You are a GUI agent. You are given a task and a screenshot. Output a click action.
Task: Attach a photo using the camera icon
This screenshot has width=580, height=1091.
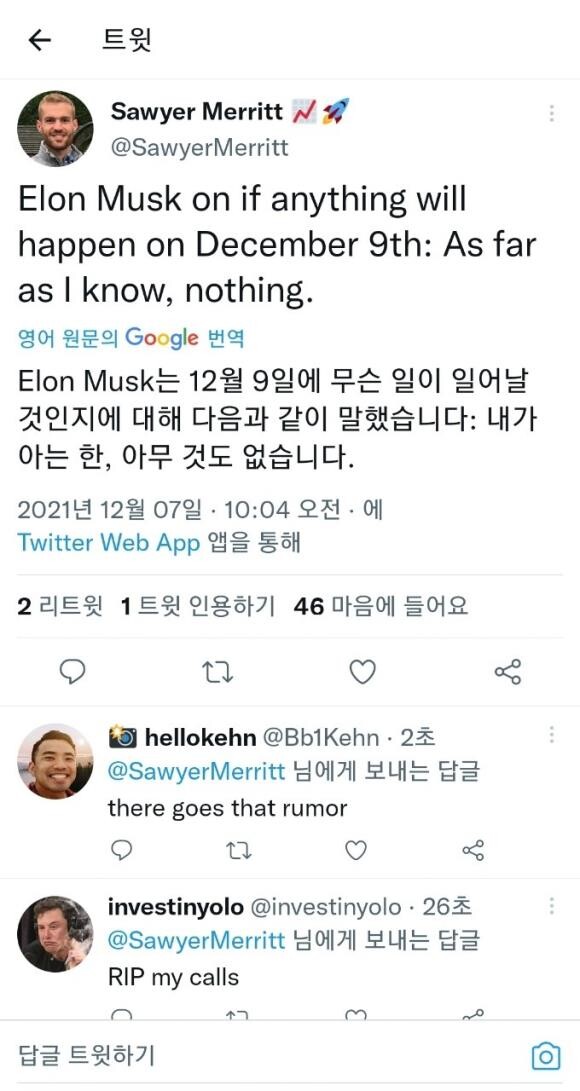pyautogui.click(x=546, y=1056)
